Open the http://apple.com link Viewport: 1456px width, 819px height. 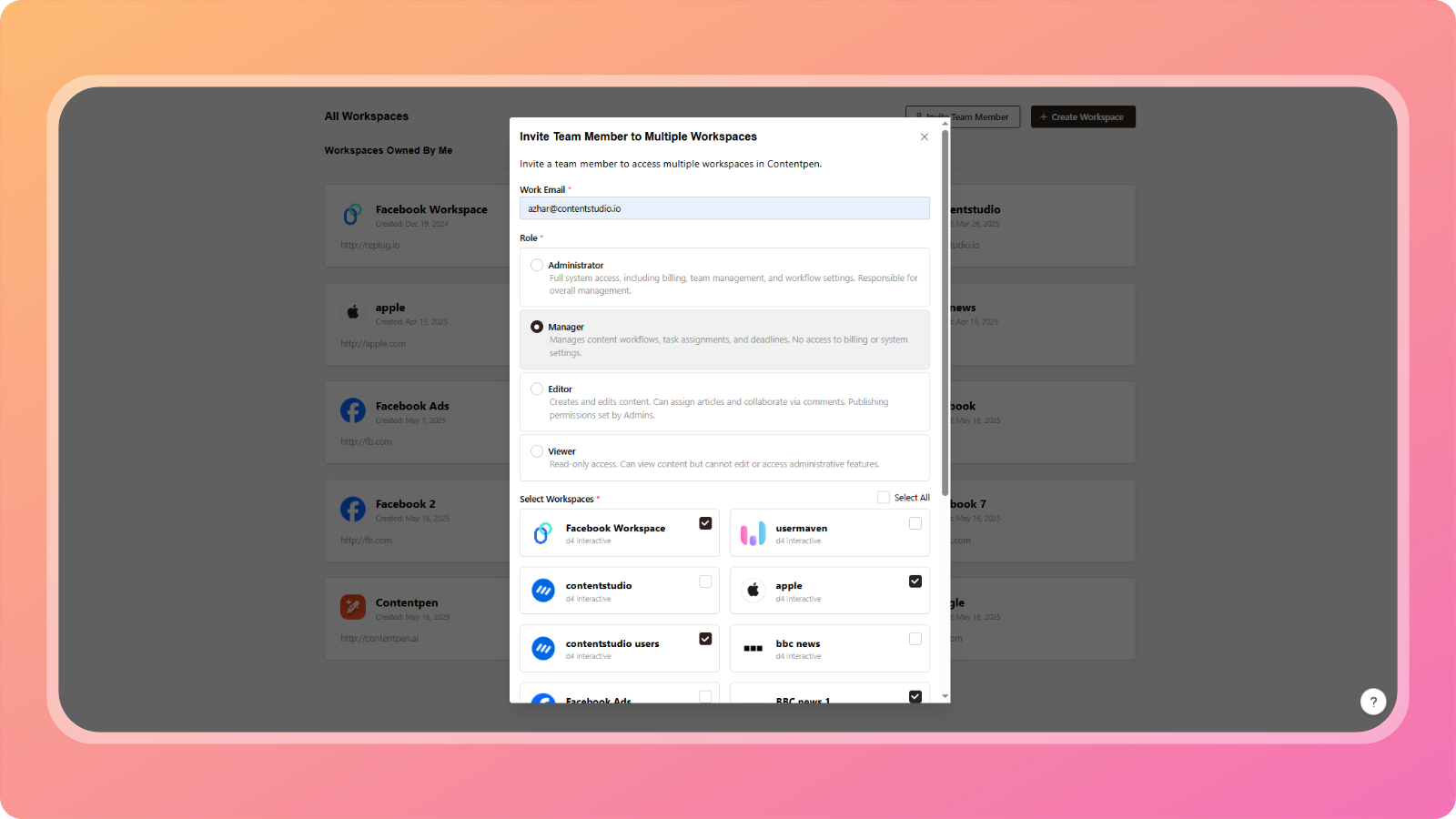373,344
